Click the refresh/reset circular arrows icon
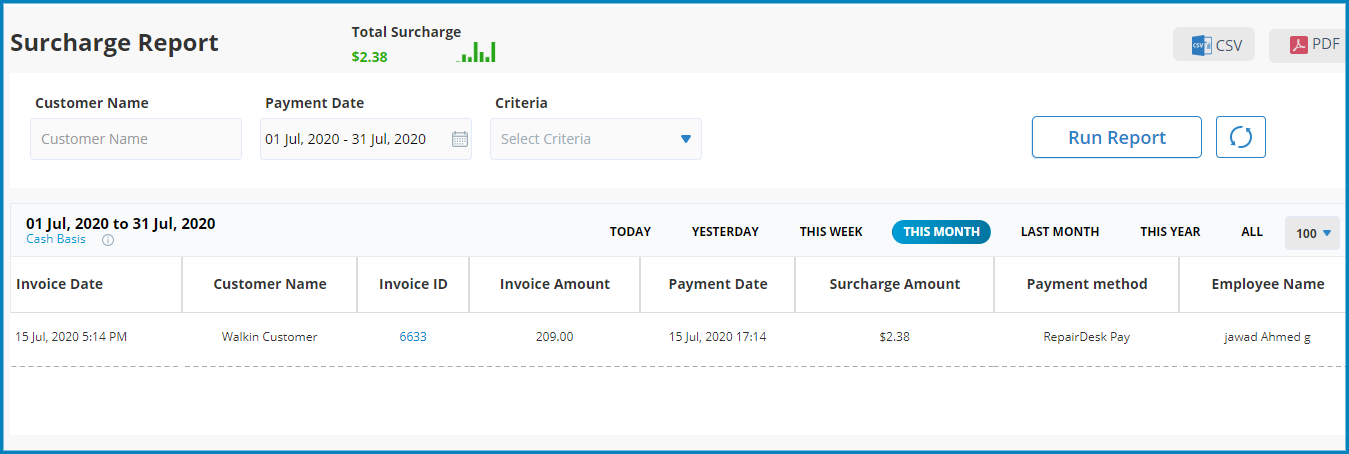1349x454 pixels. click(1241, 137)
